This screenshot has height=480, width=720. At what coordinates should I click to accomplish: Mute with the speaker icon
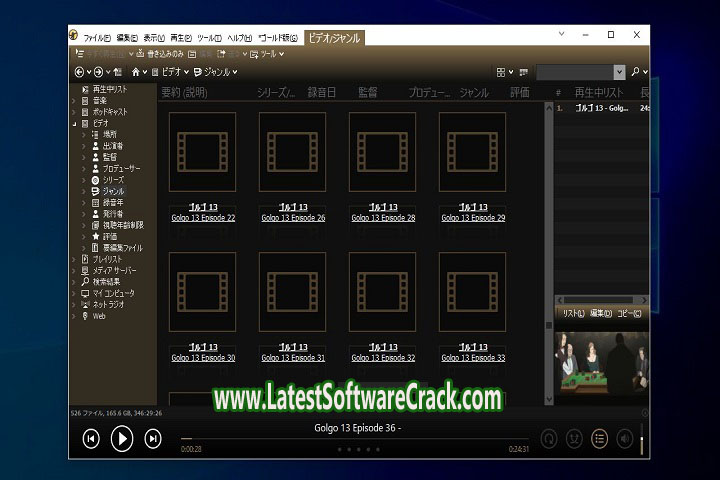(624, 439)
